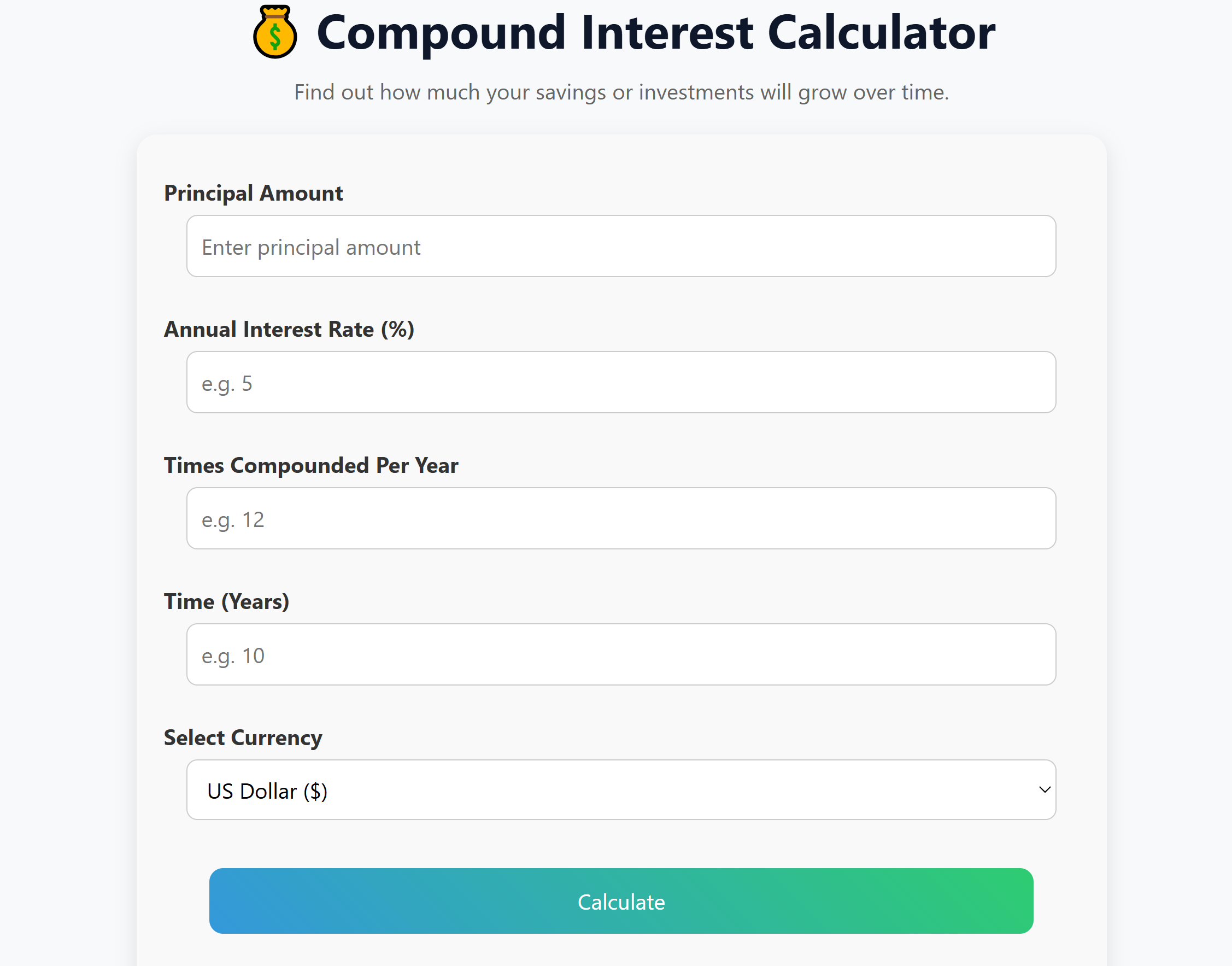Focus the Principal Amount input field
This screenshot has width=1232, height=966.
pyautogui.click(x=621, y=246)
